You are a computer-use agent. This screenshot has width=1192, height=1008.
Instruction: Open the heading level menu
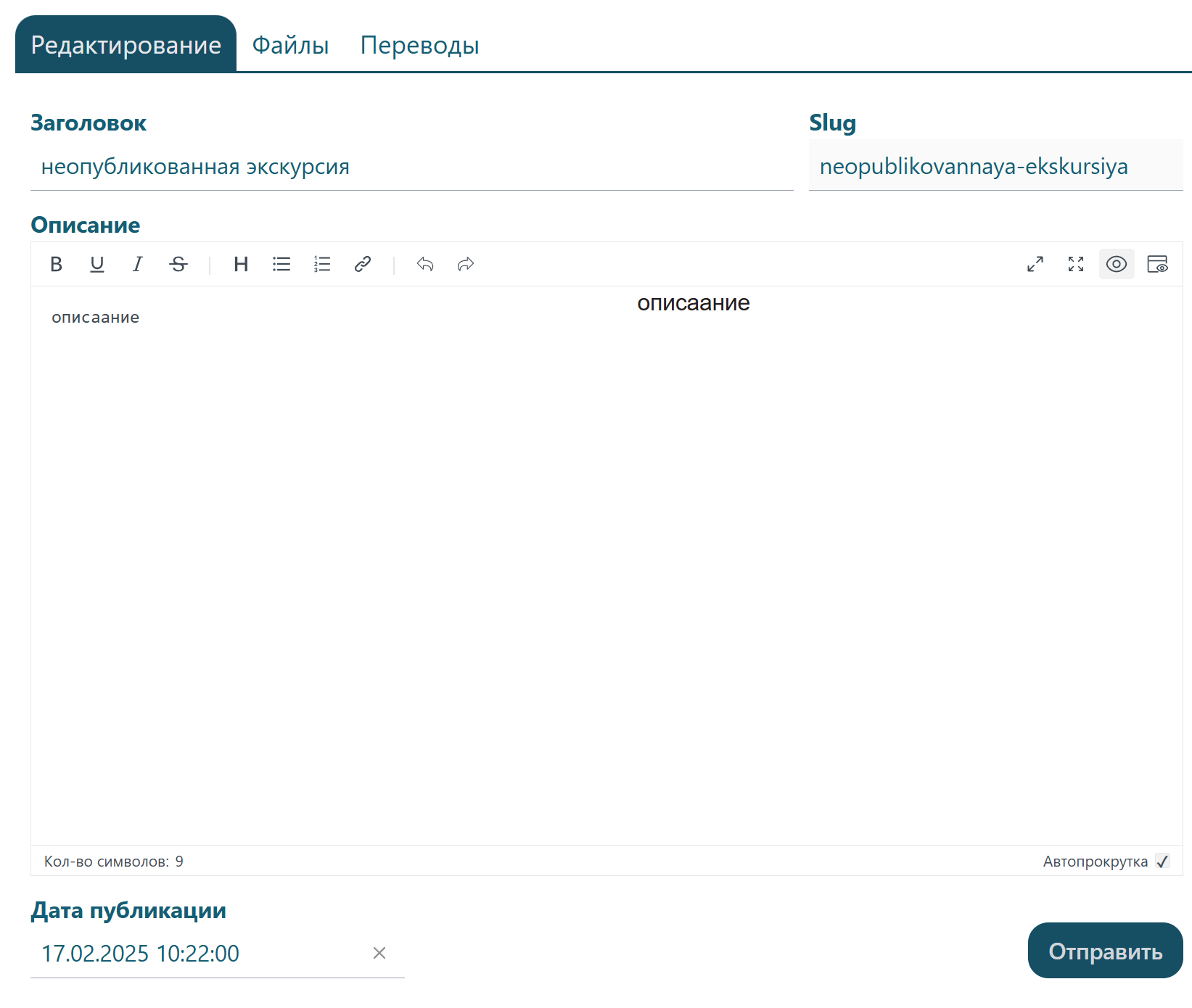point(241,265)
